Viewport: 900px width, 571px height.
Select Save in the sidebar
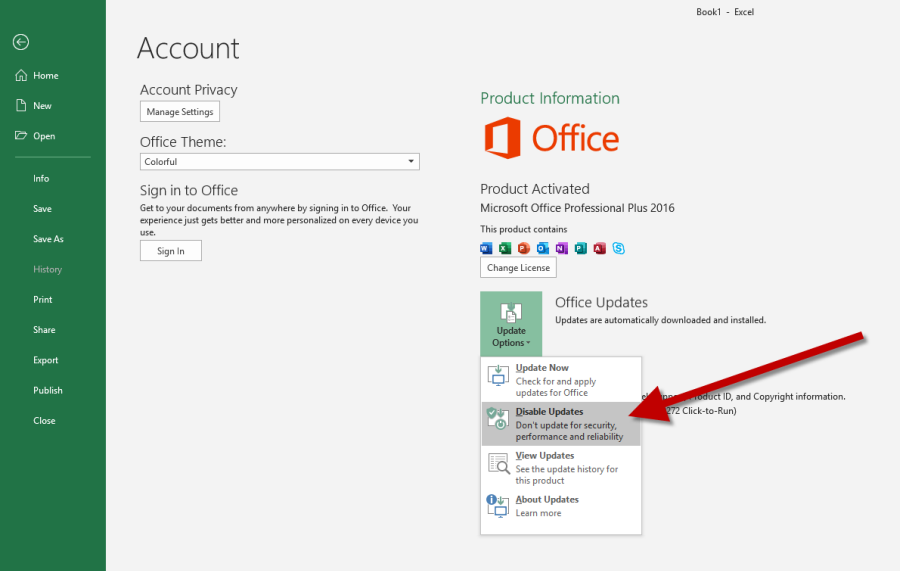(x=42, y=209)
